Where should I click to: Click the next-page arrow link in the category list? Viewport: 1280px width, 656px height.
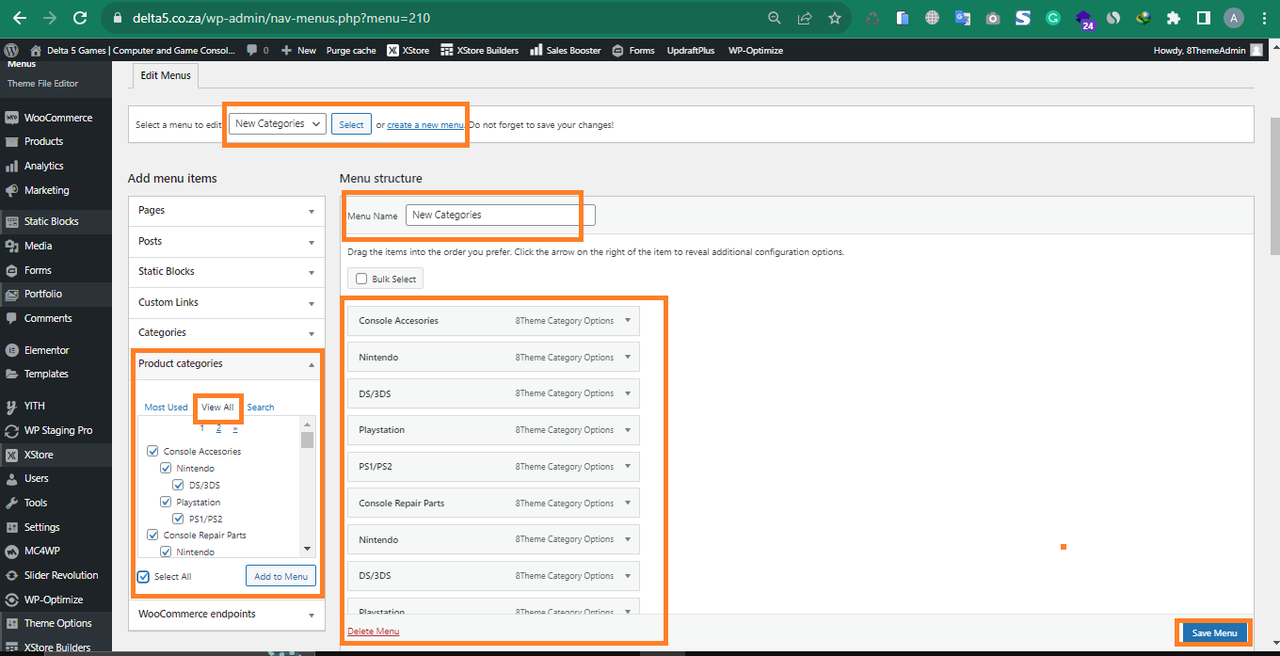click(235, 428)
